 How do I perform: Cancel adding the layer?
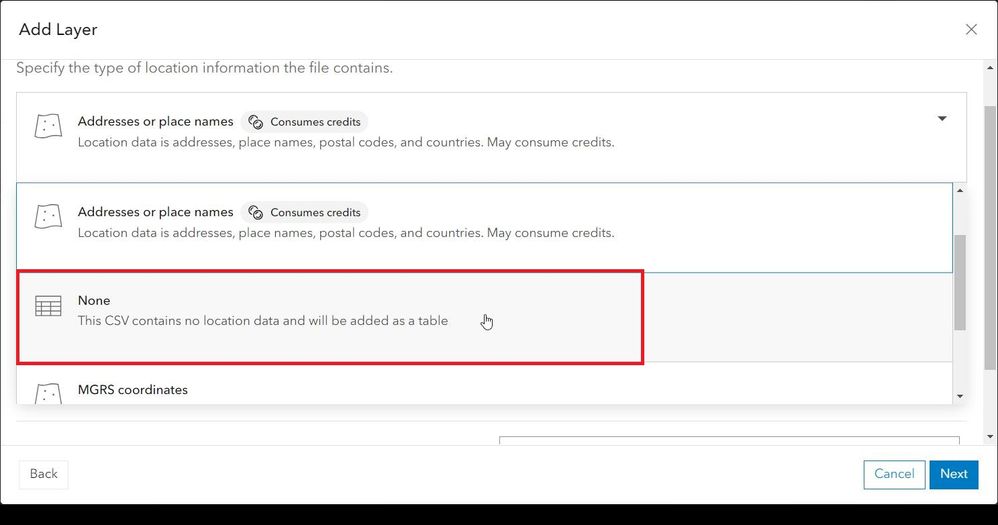[x=894, y=474]
